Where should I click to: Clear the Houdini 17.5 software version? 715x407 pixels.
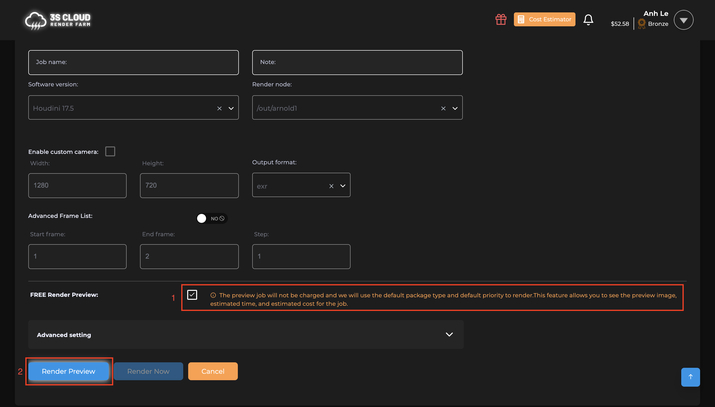tap(219, 108)
